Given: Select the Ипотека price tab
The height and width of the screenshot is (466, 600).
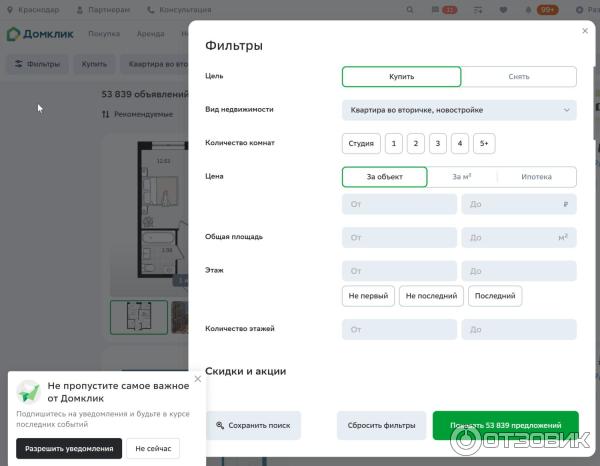Looking at the screenshot, I should tap(536, 177).
